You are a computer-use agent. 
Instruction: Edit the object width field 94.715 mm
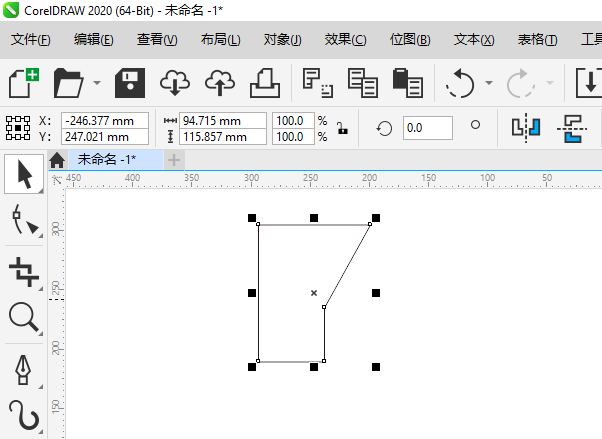(x=223, y=121)
